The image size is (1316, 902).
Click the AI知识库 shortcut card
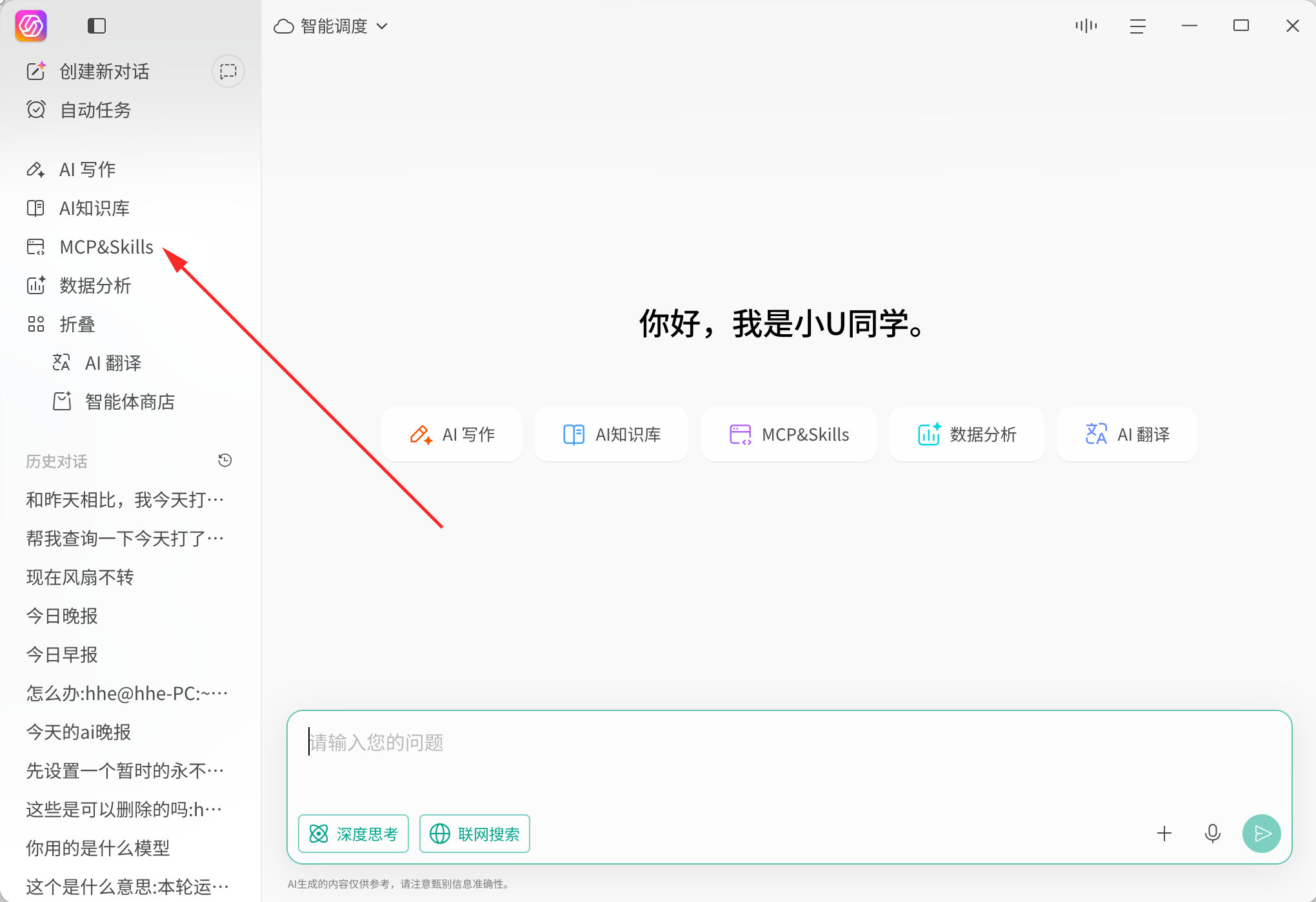click(612, 435)
